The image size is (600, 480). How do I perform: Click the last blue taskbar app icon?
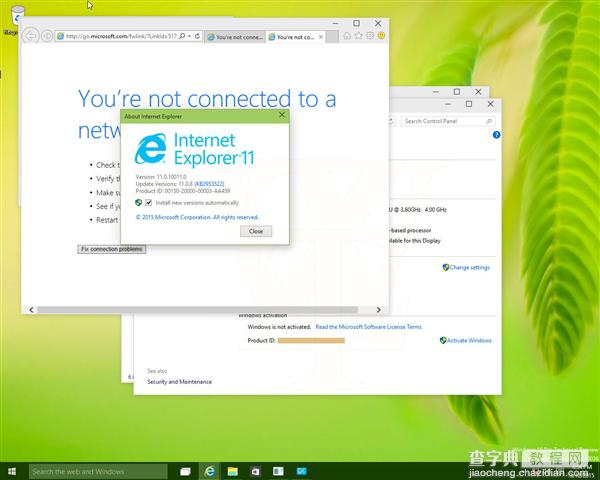pos(302,472)
